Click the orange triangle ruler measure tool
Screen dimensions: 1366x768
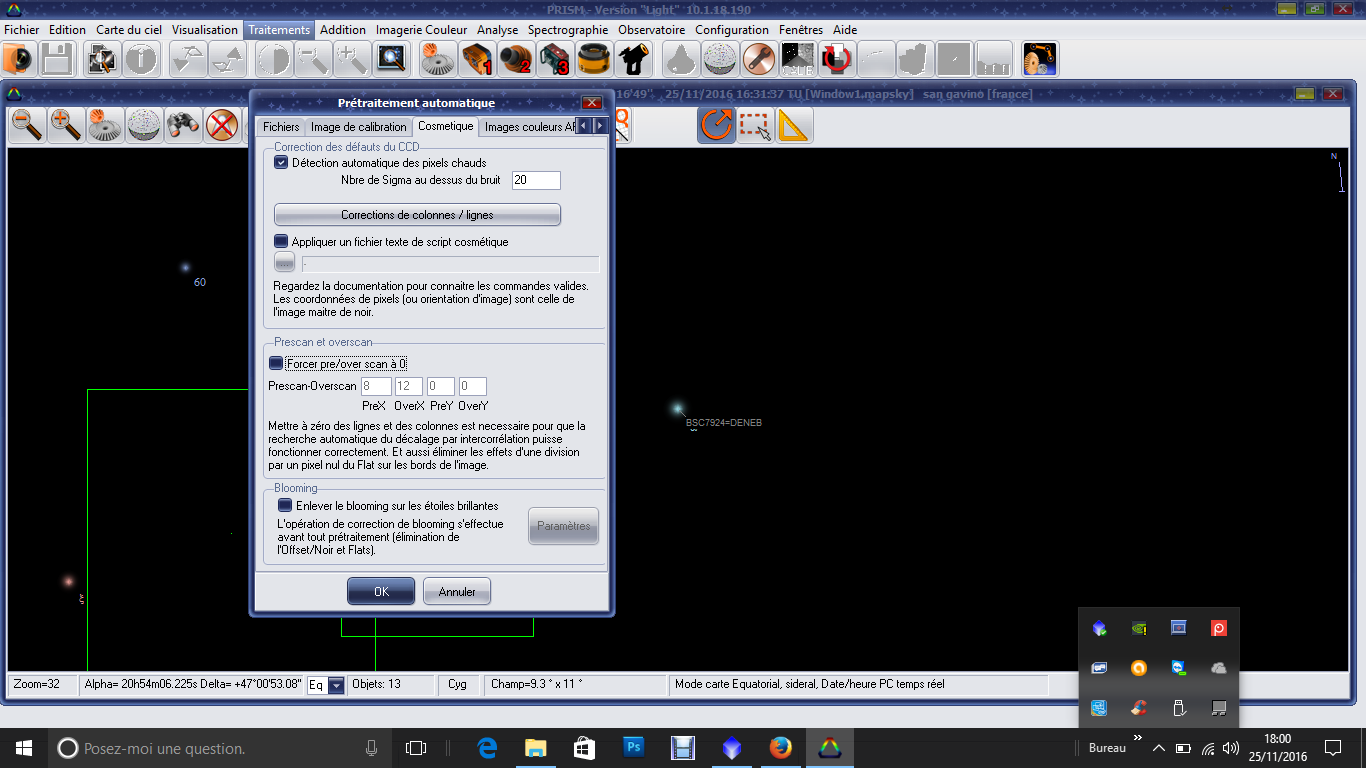793,125
